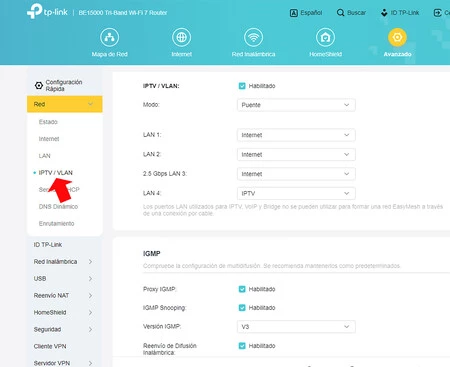Image resolution: width=450 pixels, height=367 pixels.
Task: Click the Buscar magnifier icon
Action: (340, 13)
